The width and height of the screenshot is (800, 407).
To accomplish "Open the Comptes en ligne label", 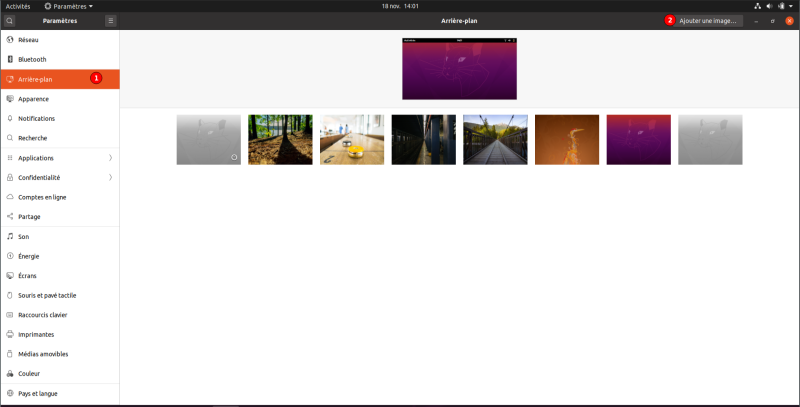I will coord(42,197).
